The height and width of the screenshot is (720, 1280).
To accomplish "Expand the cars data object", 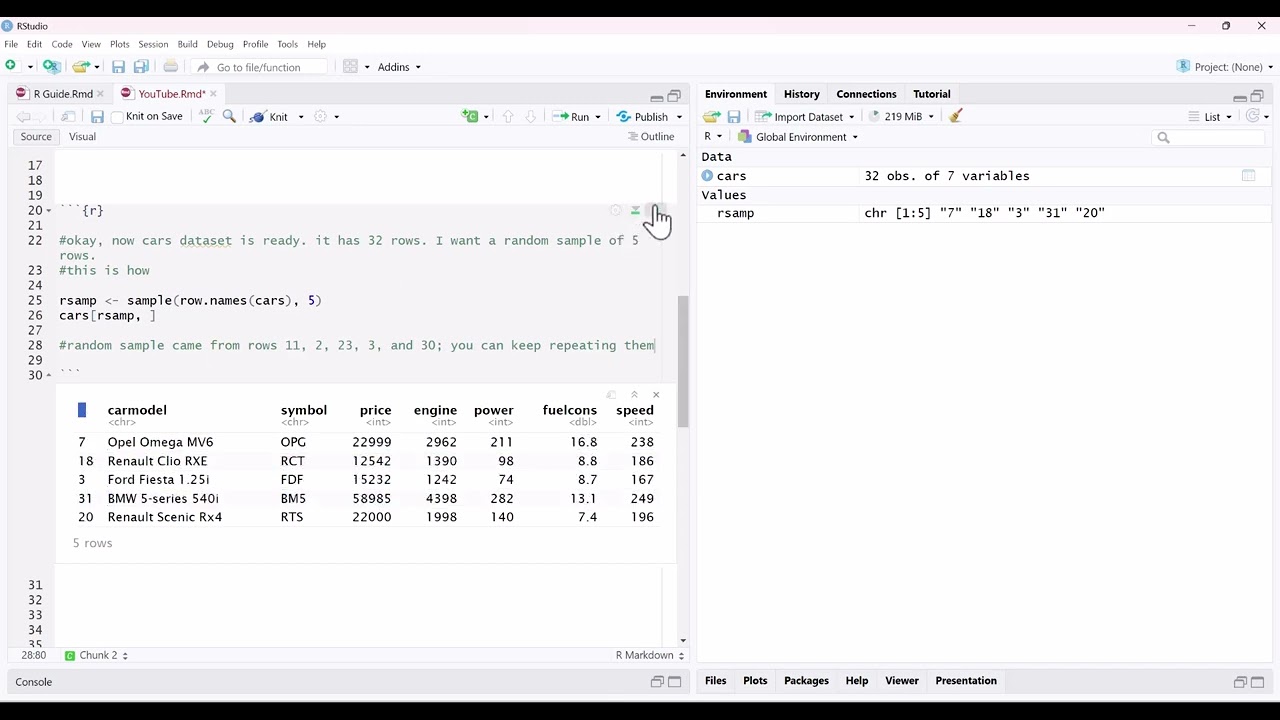I will click(x=708, y=176).
